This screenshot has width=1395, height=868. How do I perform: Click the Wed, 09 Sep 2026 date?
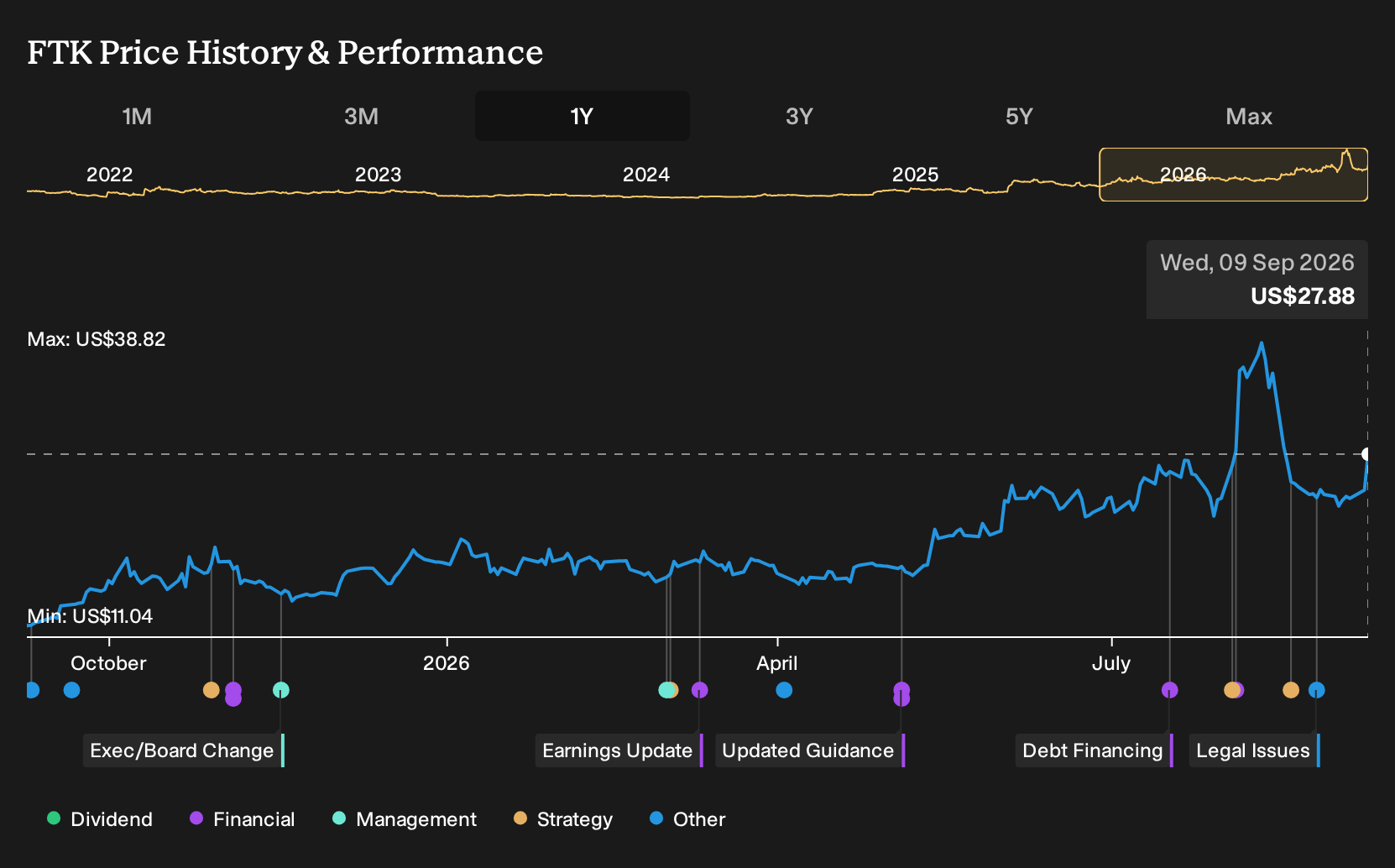[1257, 263]
